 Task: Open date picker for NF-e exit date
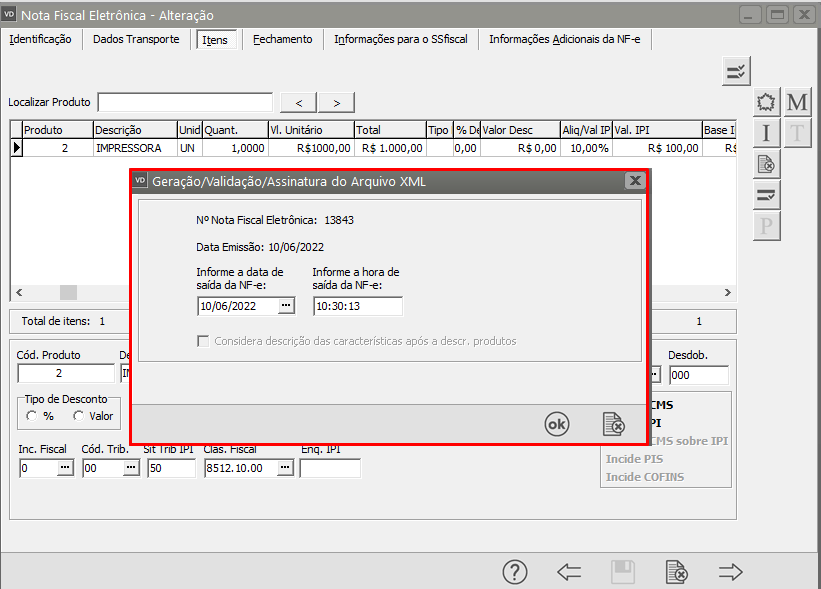(285, 306)
